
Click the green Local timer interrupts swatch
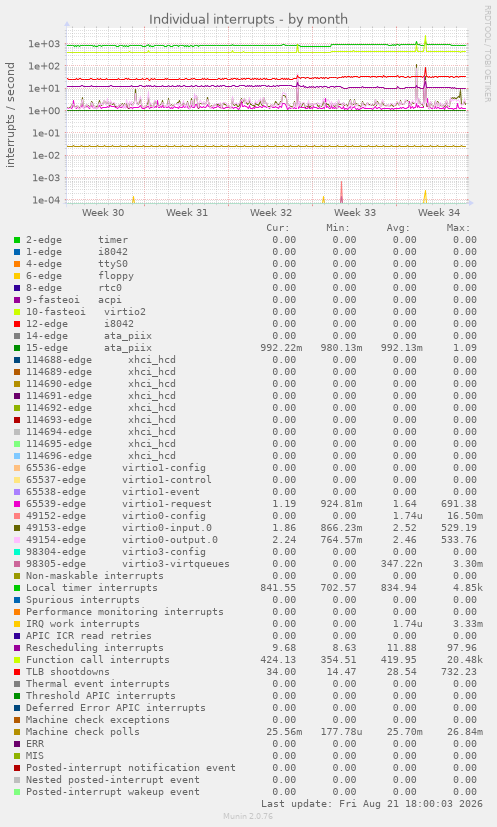pos(17,588)
